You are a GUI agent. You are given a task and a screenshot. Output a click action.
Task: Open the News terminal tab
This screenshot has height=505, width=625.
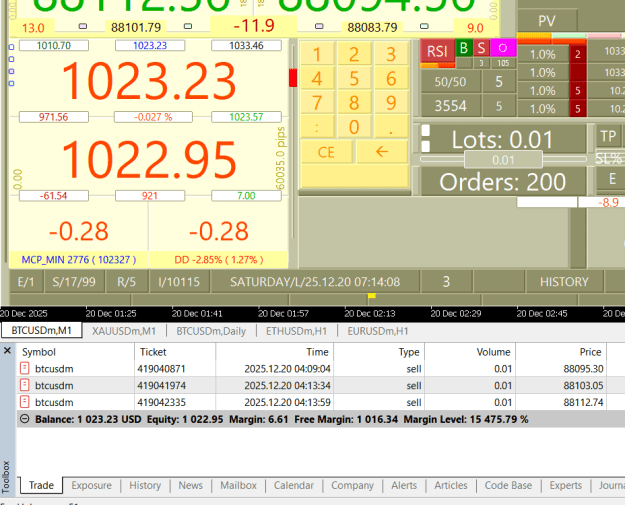point(191,485)
